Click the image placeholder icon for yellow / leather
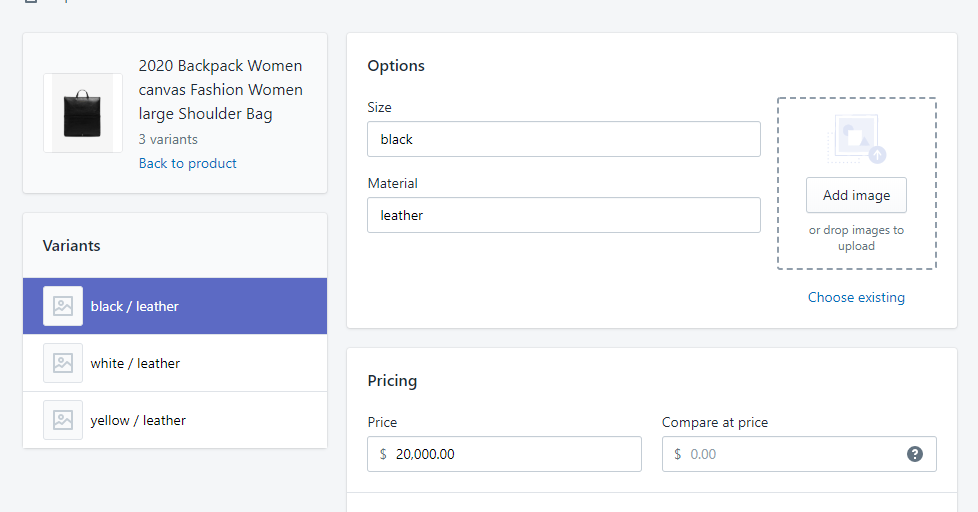 (63, 420)
